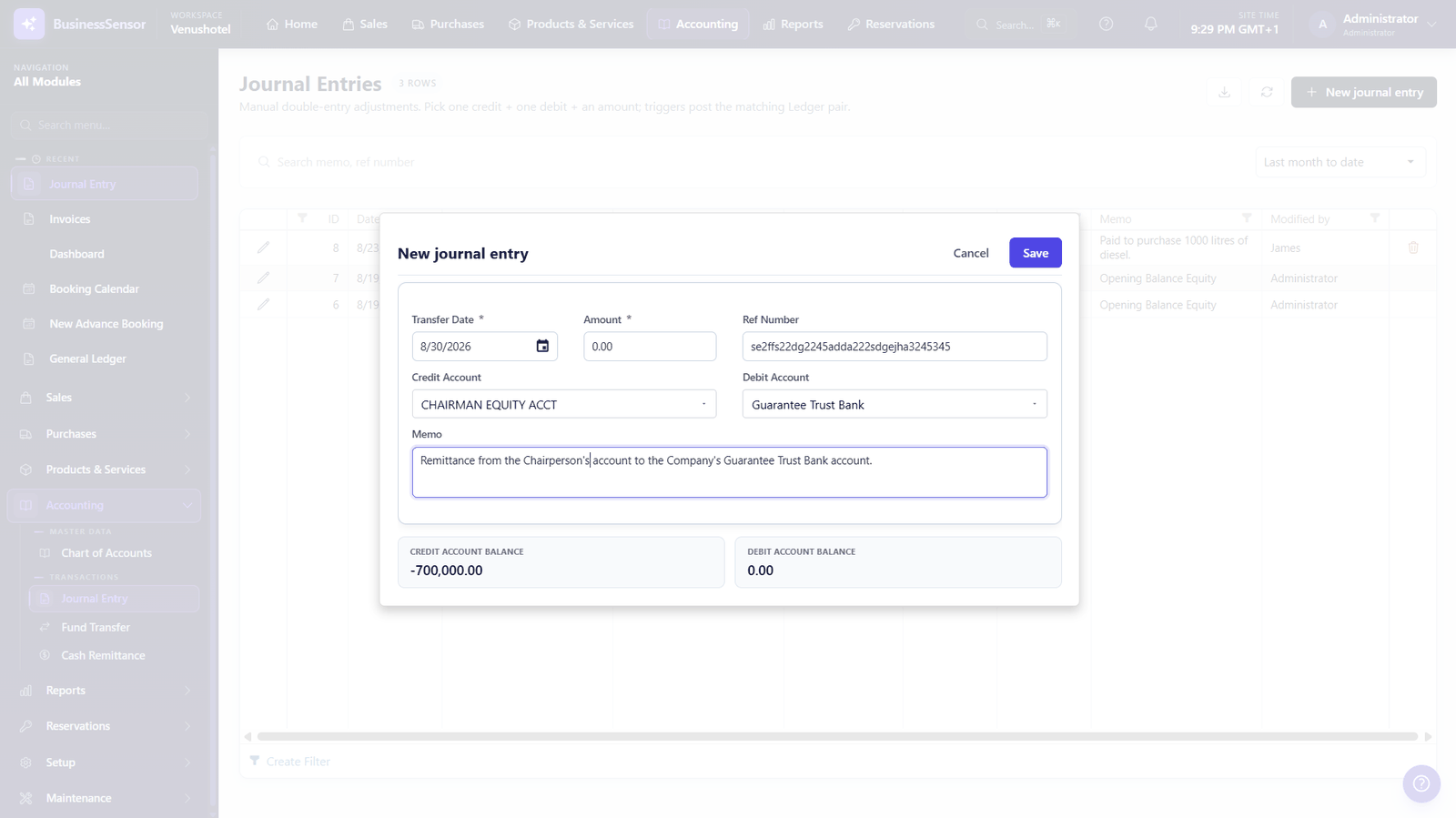Click the Modified by column filter icon

coord(1375,218)
